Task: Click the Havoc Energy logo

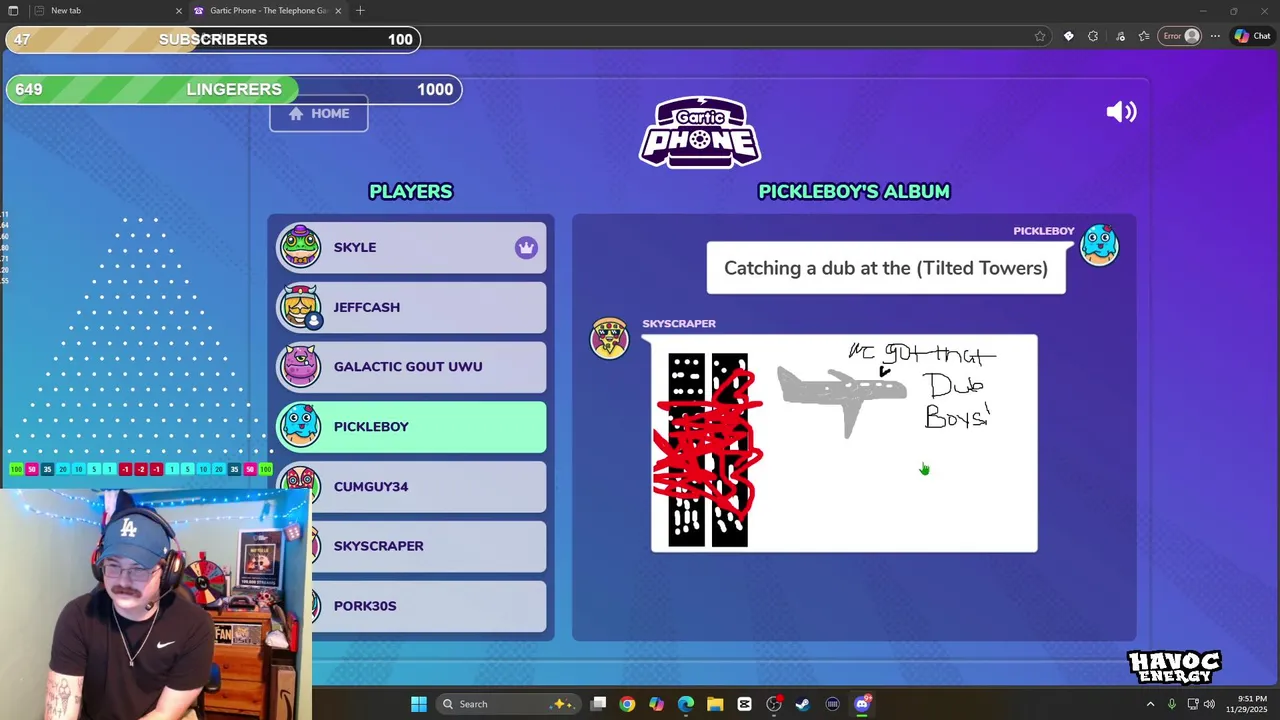Action: 1174,667
